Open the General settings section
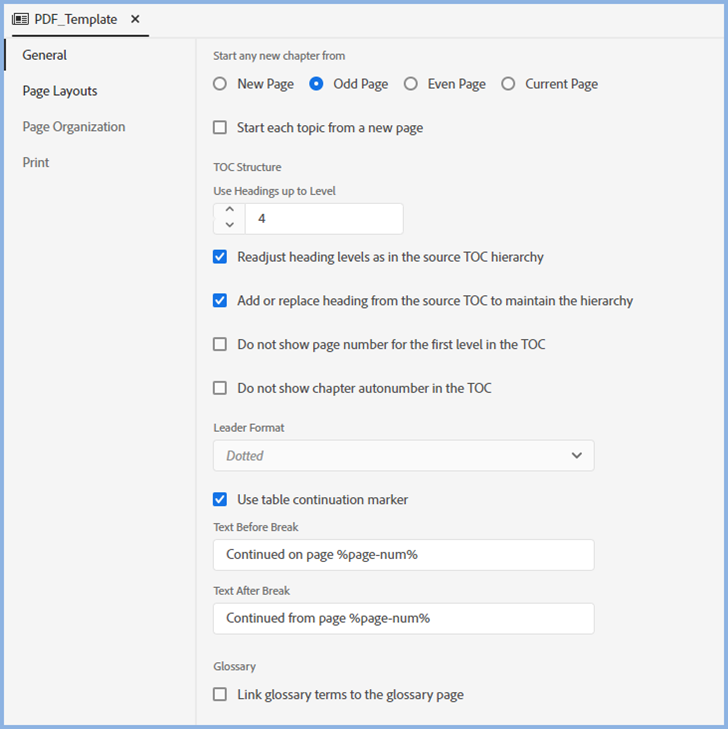This screenshot has height=729, width=728. tap(45, 55)
